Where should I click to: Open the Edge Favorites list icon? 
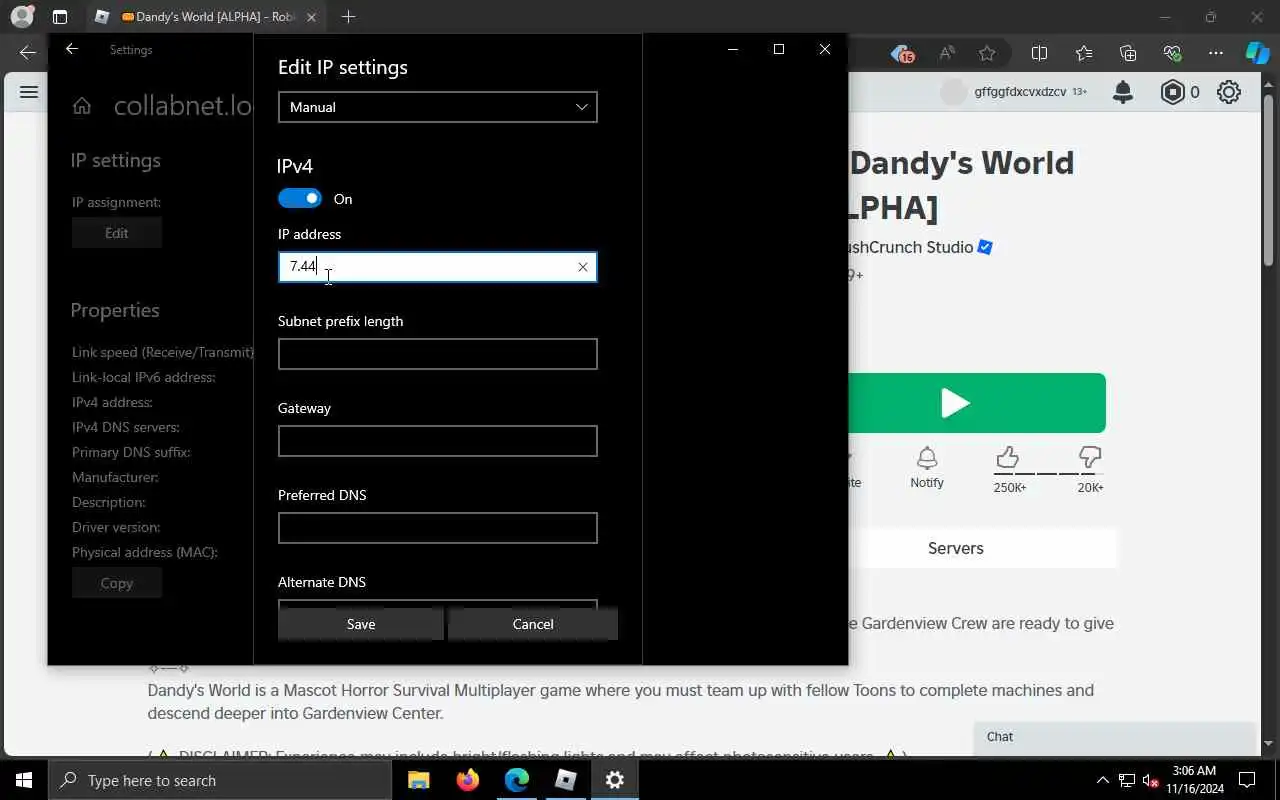(x=1084, y=53)
